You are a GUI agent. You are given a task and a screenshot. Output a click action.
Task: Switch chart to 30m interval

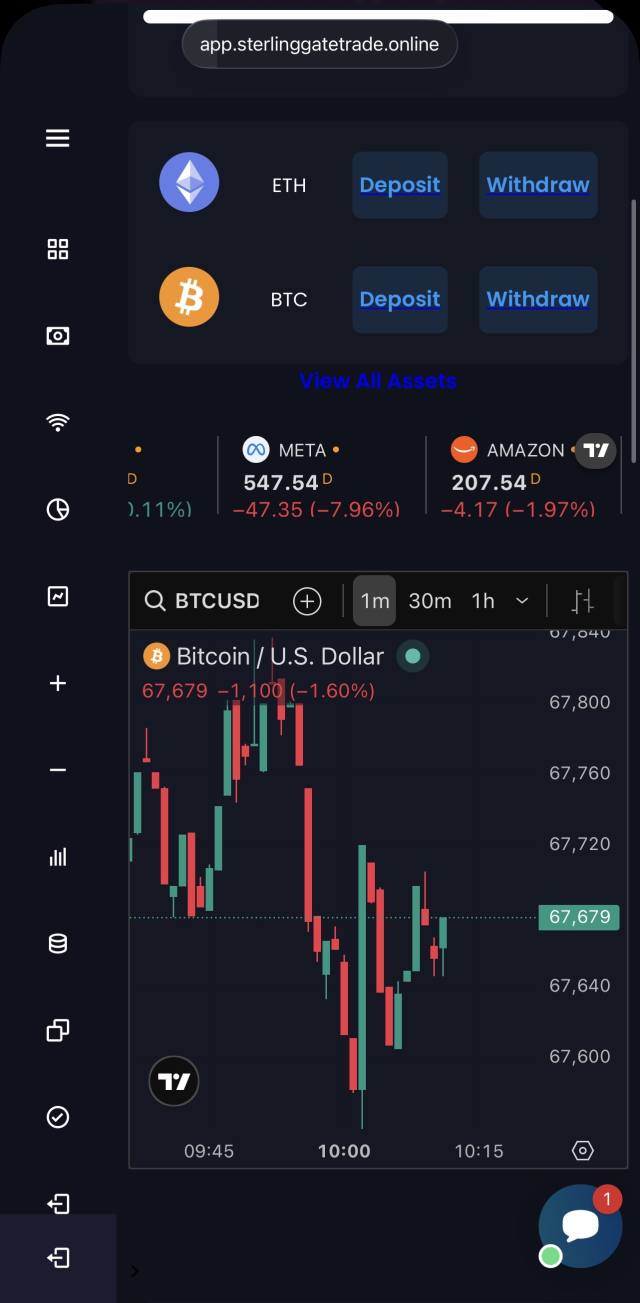pyautogui.click(x=430, y=601)
